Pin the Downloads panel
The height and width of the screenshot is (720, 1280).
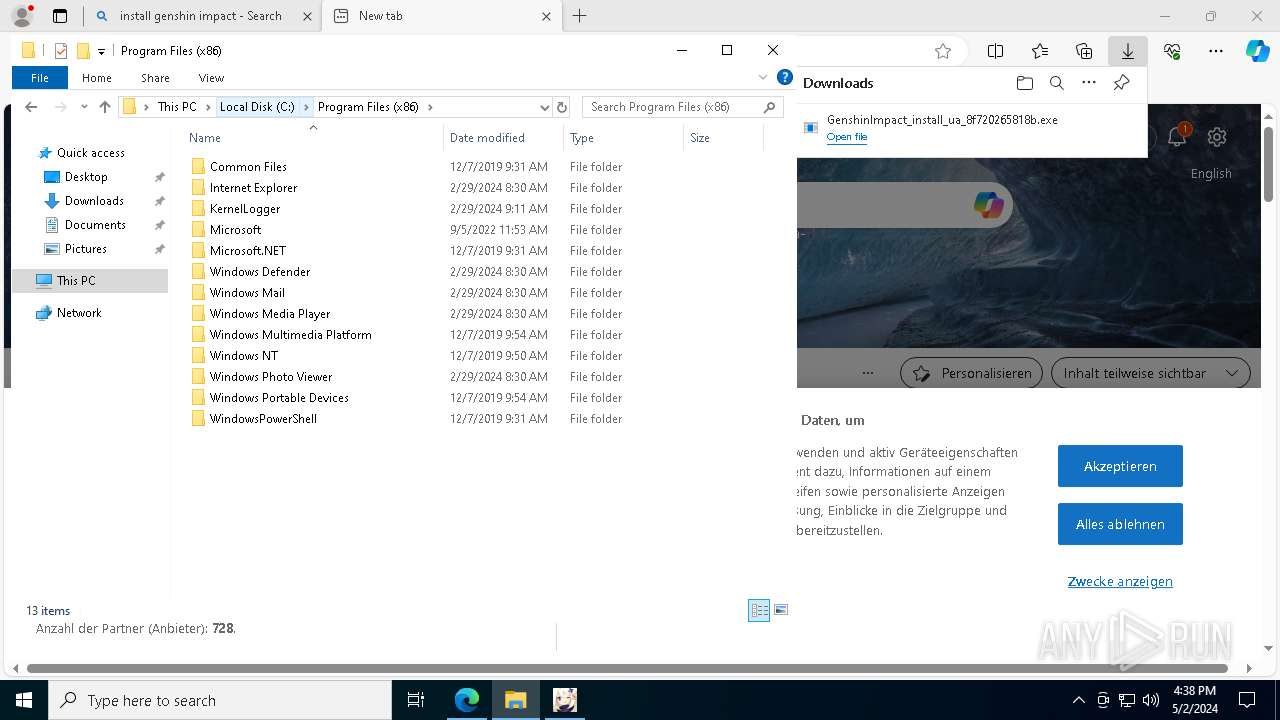pos(1121,83)
